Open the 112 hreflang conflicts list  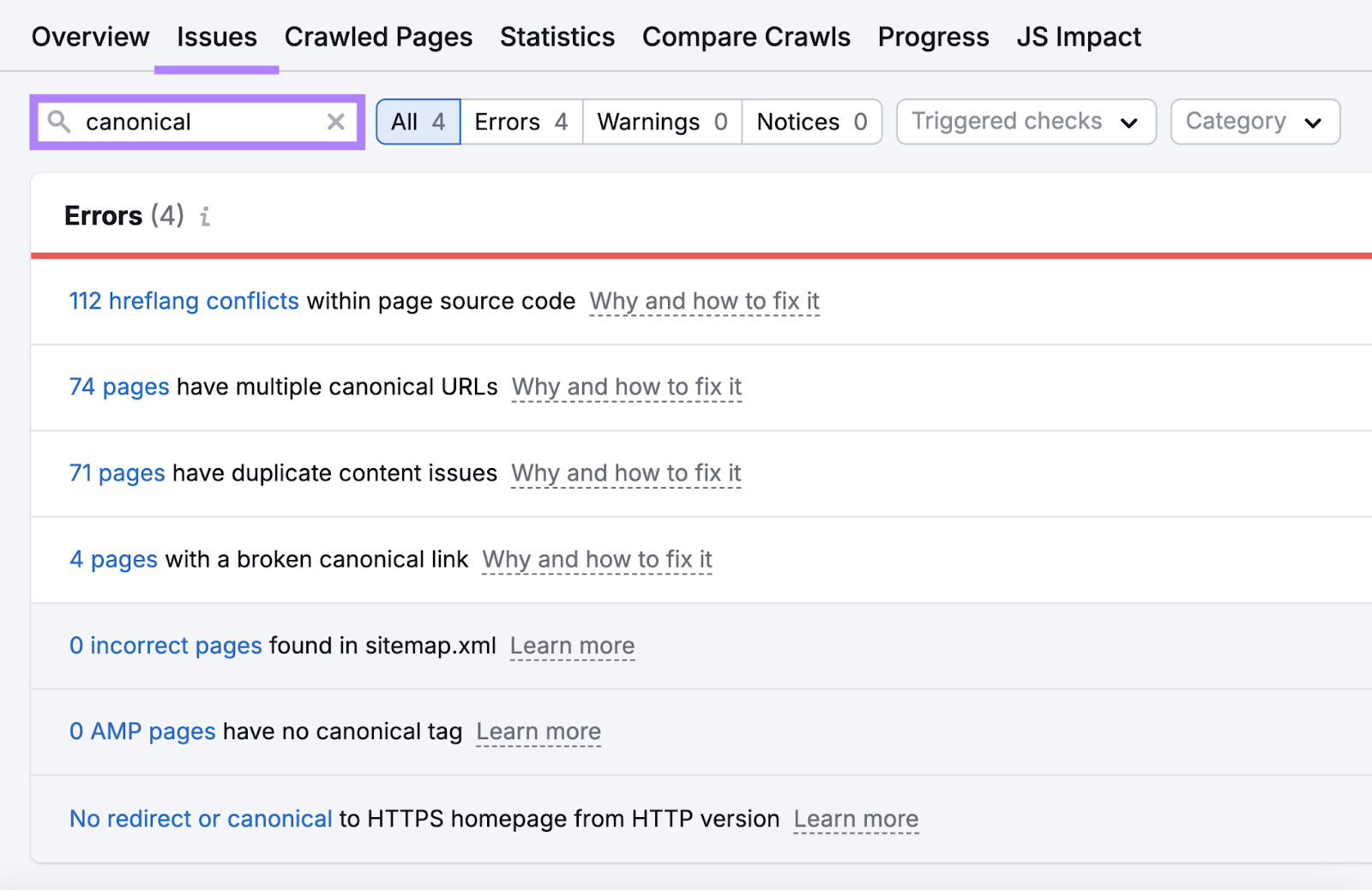point(184,301)
